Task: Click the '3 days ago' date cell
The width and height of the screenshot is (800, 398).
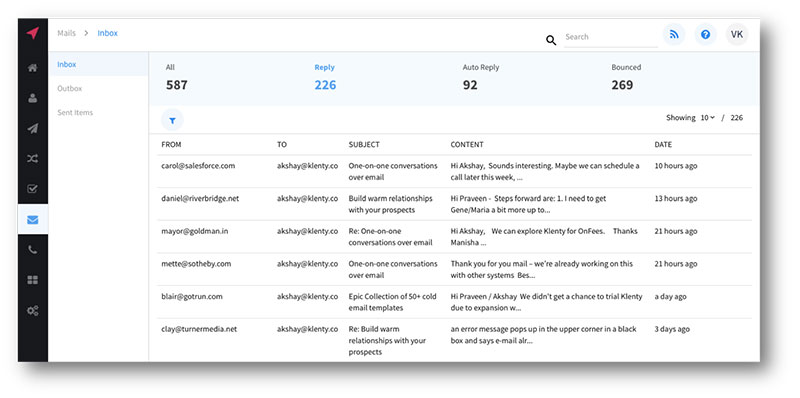Action: click(x=672, y=329)
